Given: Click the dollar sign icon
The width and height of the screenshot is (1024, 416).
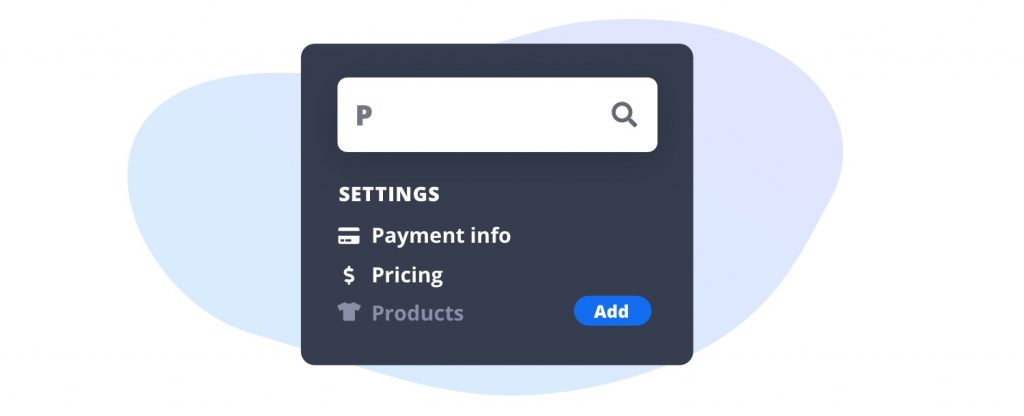Looking at the screenshot, I should tap(348, 275).
